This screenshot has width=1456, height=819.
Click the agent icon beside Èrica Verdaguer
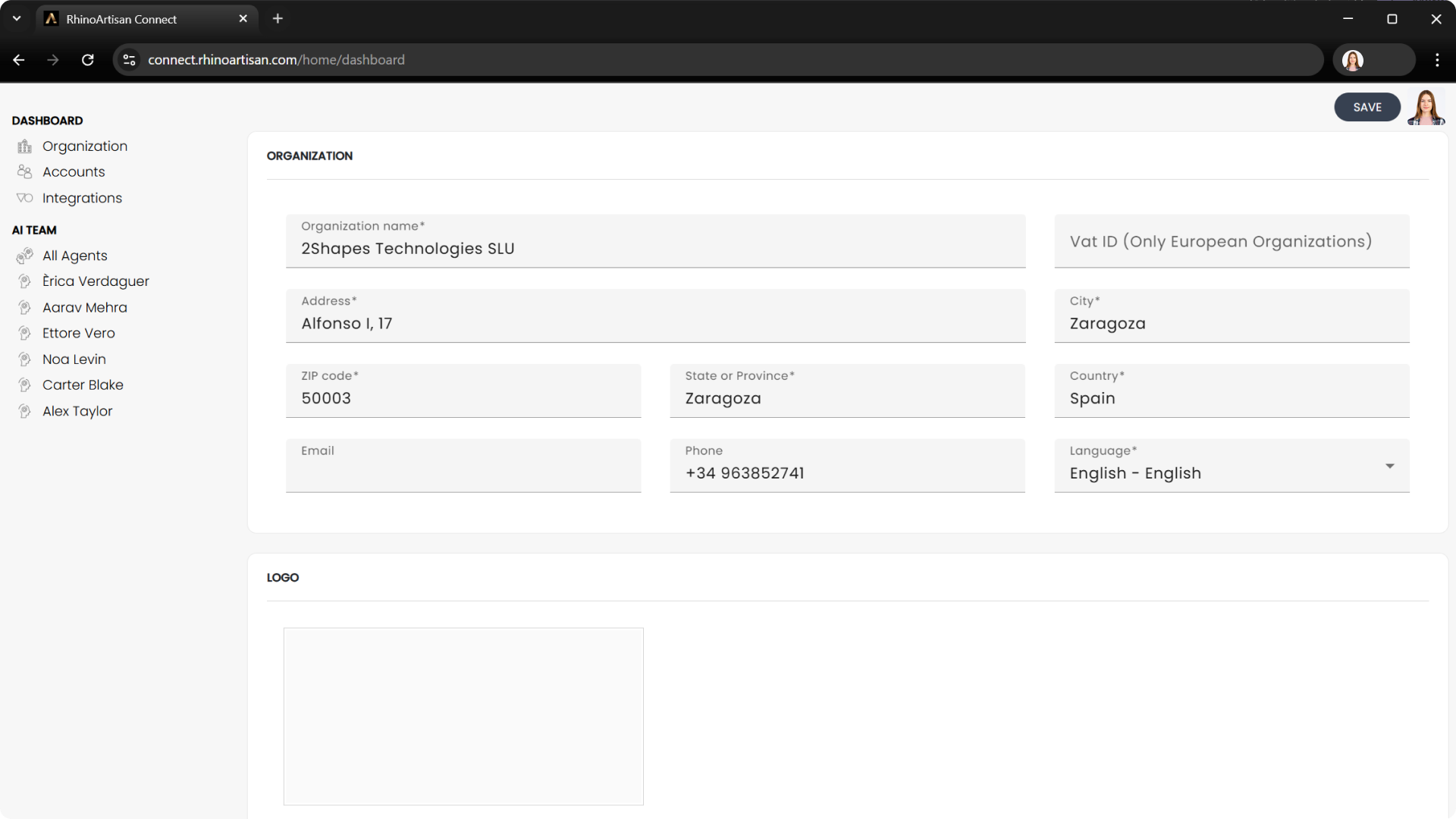25,281
